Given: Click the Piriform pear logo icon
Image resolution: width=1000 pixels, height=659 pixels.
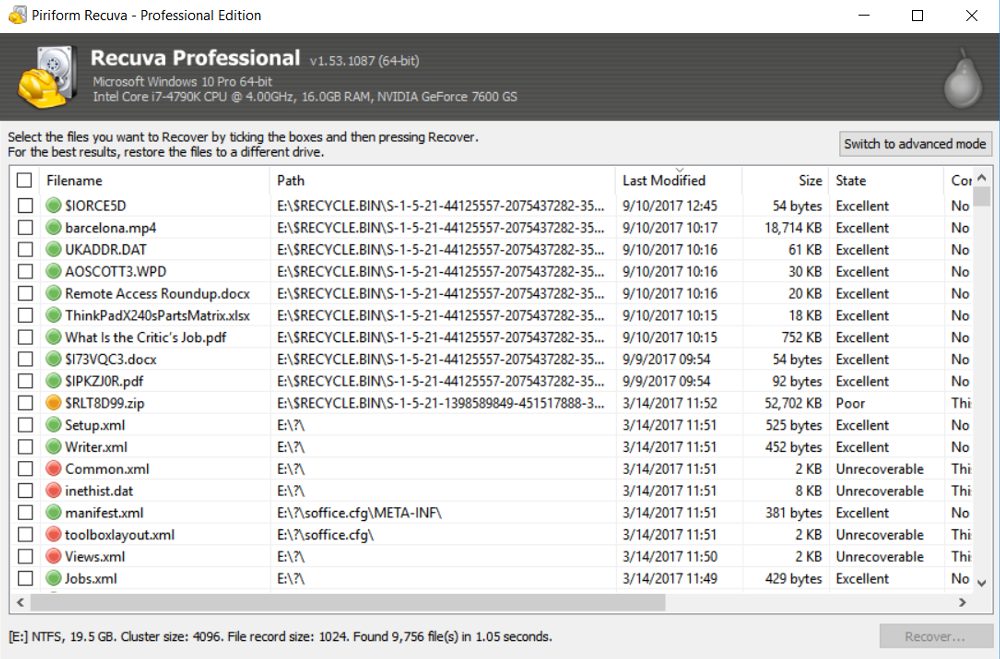Looking at the screenshot, I should pyautogui.click(x=965, y=77).
